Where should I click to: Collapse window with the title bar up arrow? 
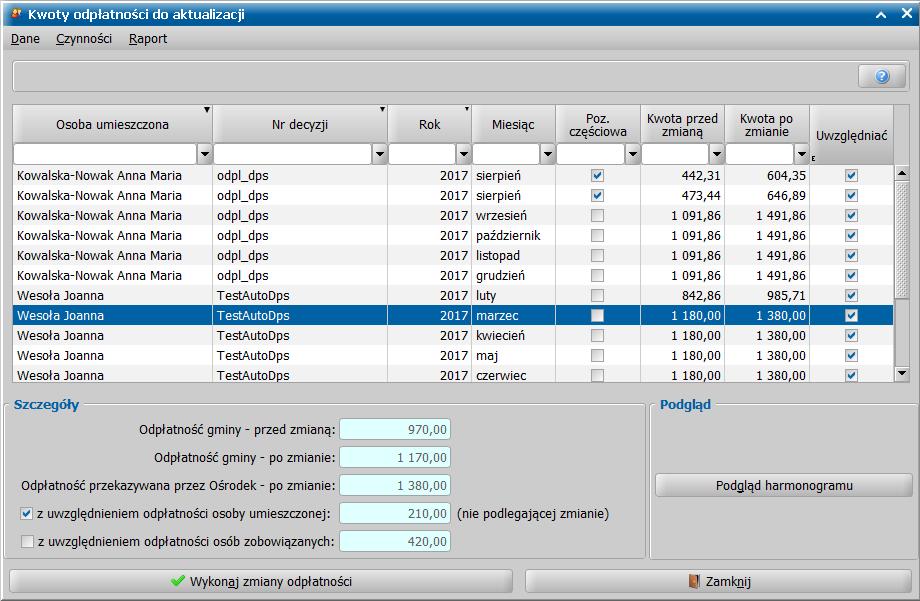point(881,14)
